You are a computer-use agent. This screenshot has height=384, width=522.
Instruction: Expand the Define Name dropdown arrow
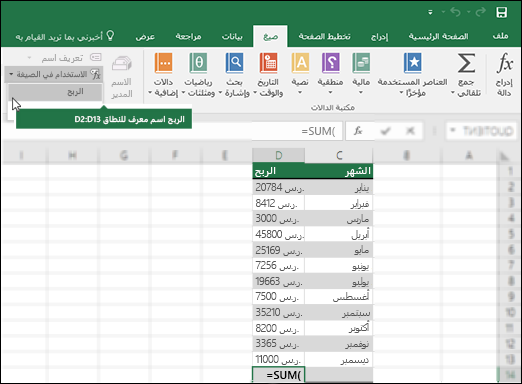(x=29, y=58)
